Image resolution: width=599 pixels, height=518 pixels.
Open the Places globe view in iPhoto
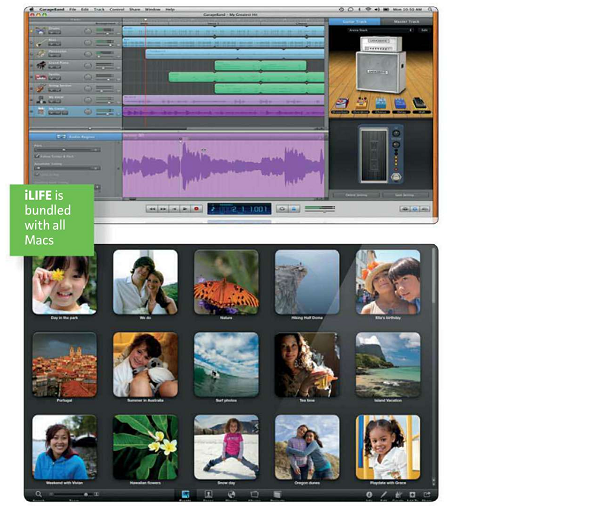point(232,495)
